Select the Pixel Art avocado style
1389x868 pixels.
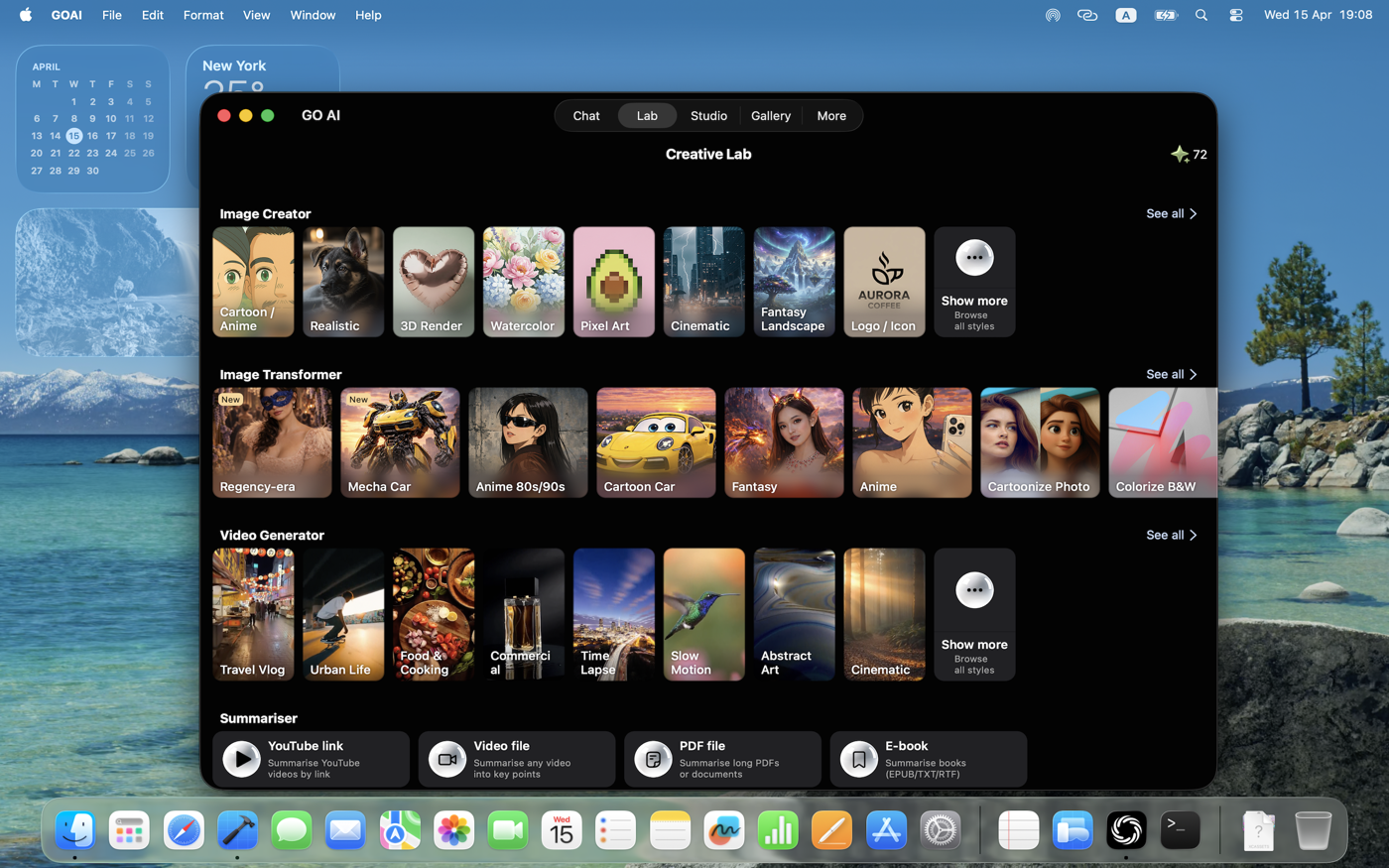pyautogui.click(x=614, y=282)
